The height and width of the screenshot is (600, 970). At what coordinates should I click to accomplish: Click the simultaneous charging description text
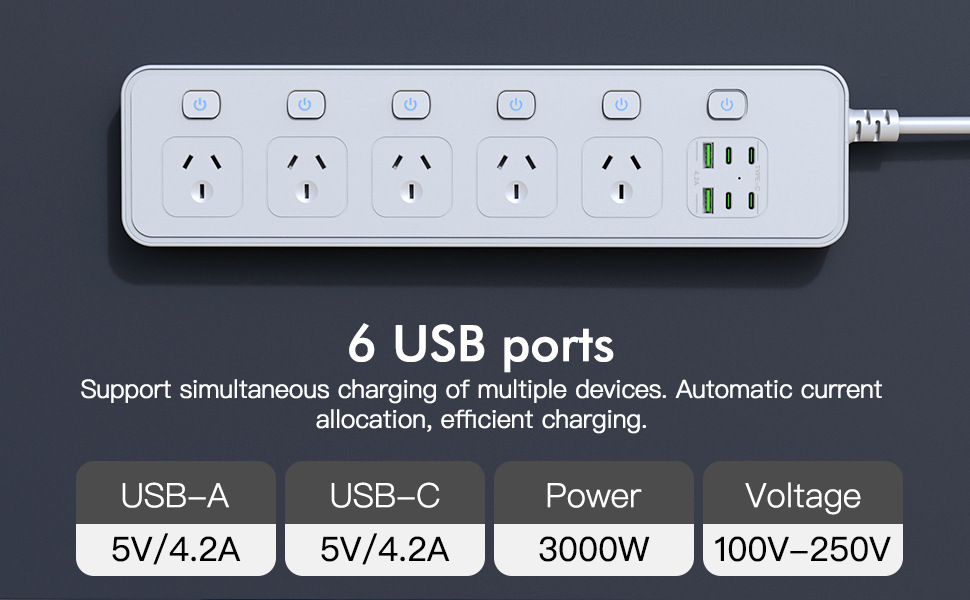(481, 405)
